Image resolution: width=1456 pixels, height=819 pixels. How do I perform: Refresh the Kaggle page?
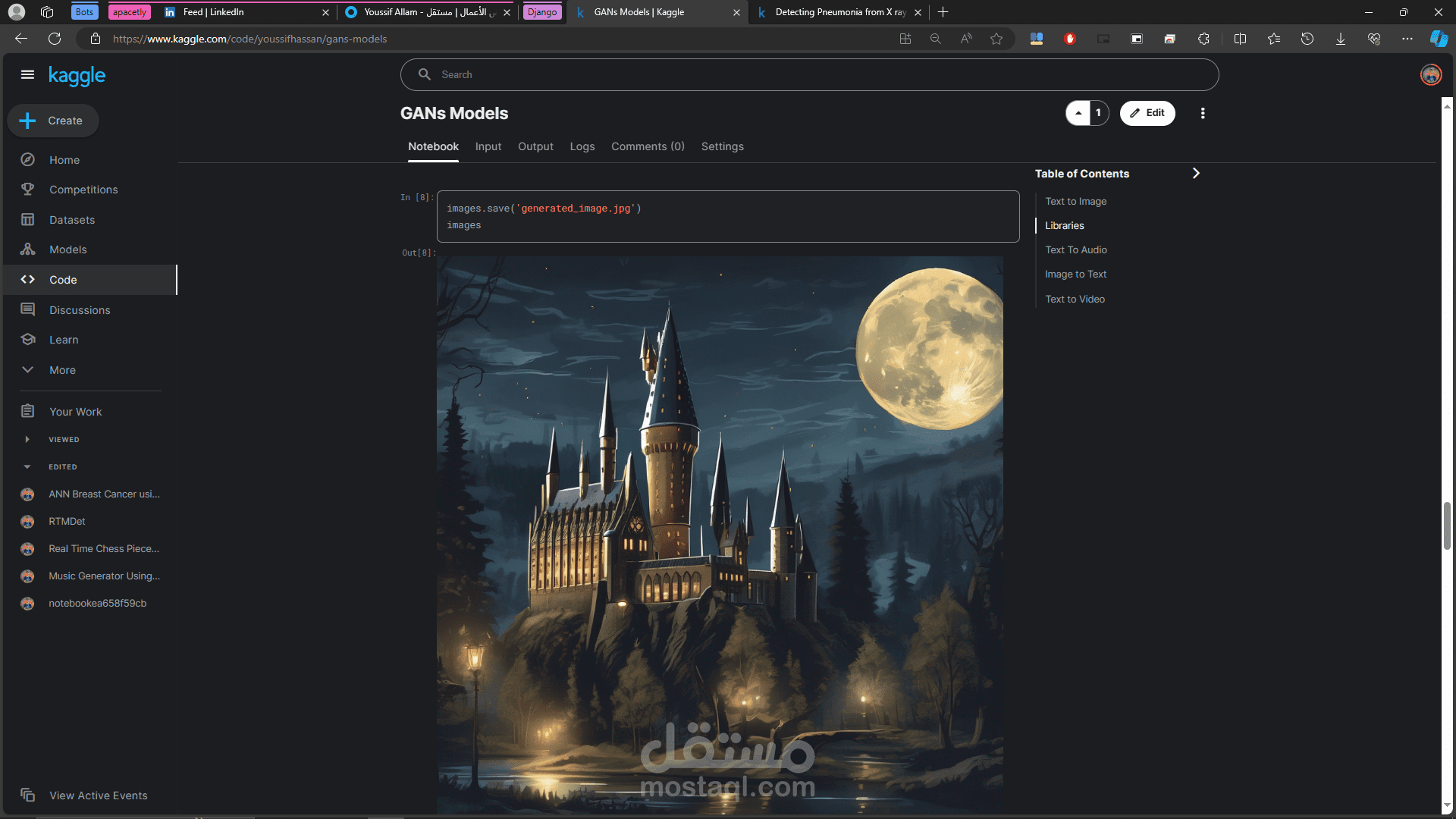tap(55, 39)
